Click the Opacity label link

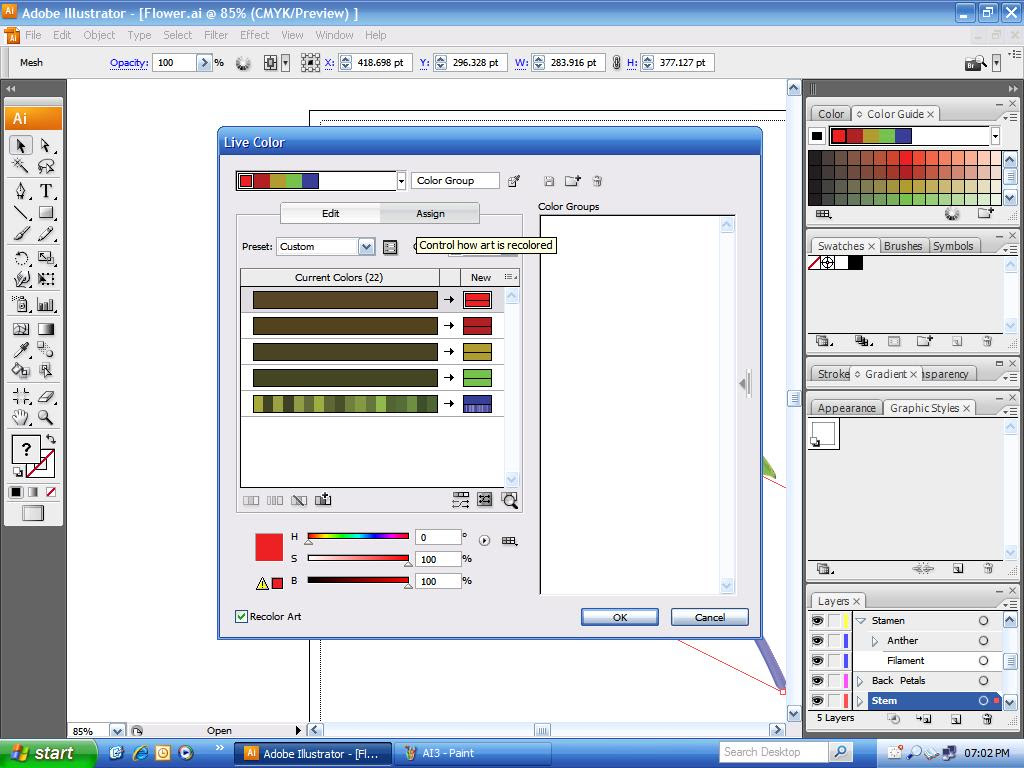point(129,63)
